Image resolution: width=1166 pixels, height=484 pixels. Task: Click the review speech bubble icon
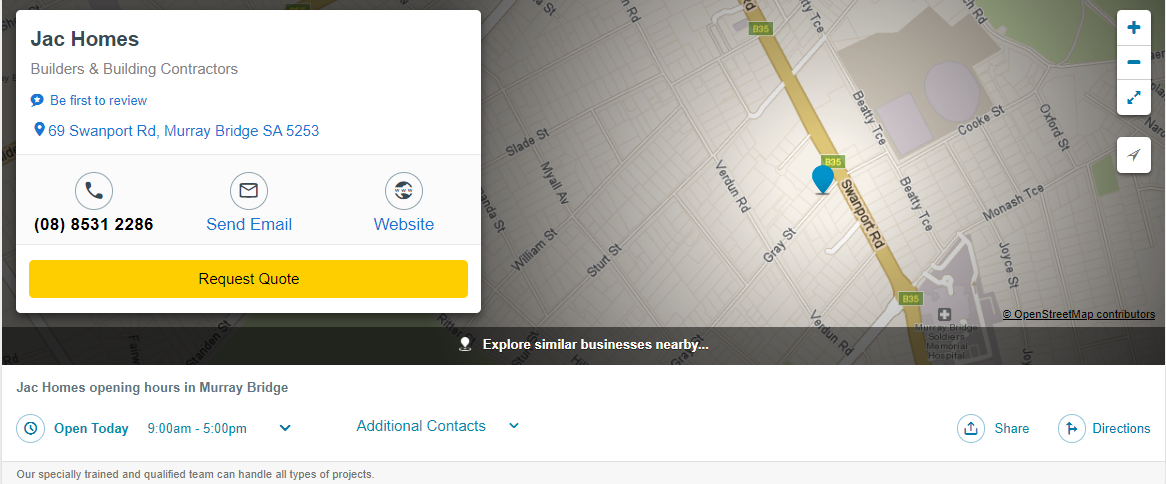[x=37, y=100]
